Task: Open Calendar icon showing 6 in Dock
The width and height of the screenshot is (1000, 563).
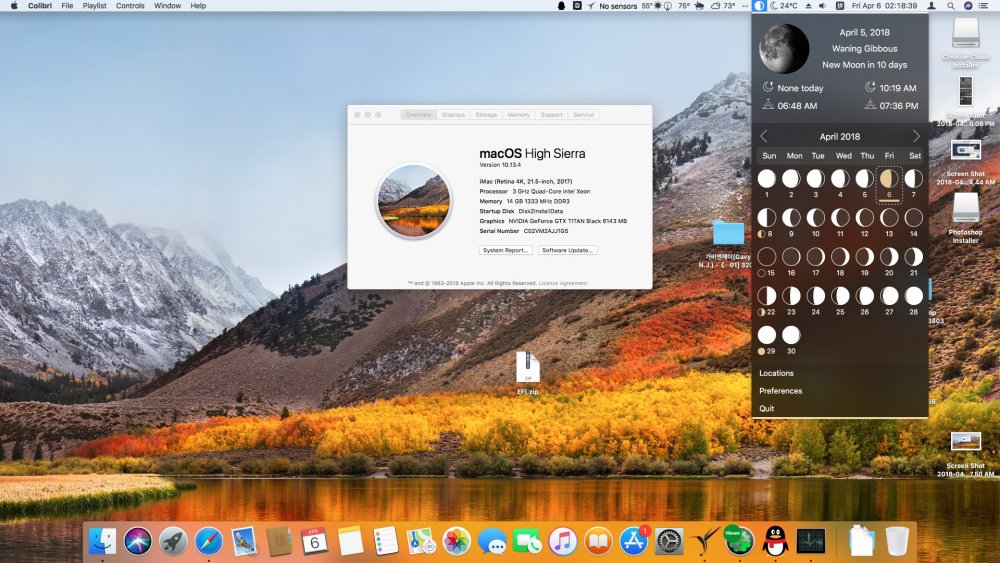Action: click(314, 541)
